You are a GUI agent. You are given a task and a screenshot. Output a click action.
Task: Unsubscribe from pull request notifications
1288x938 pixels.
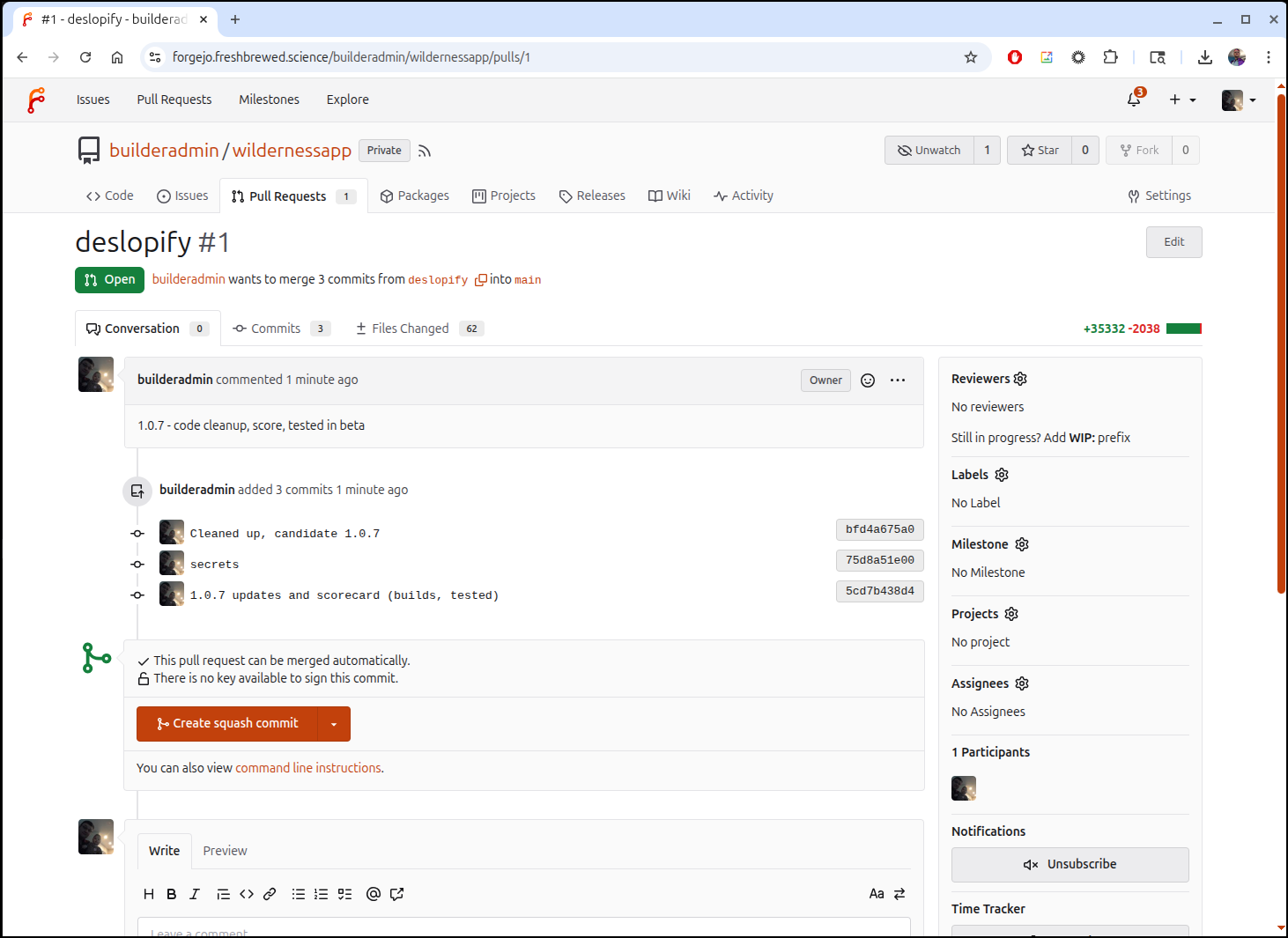click(x=1070, y=865)
